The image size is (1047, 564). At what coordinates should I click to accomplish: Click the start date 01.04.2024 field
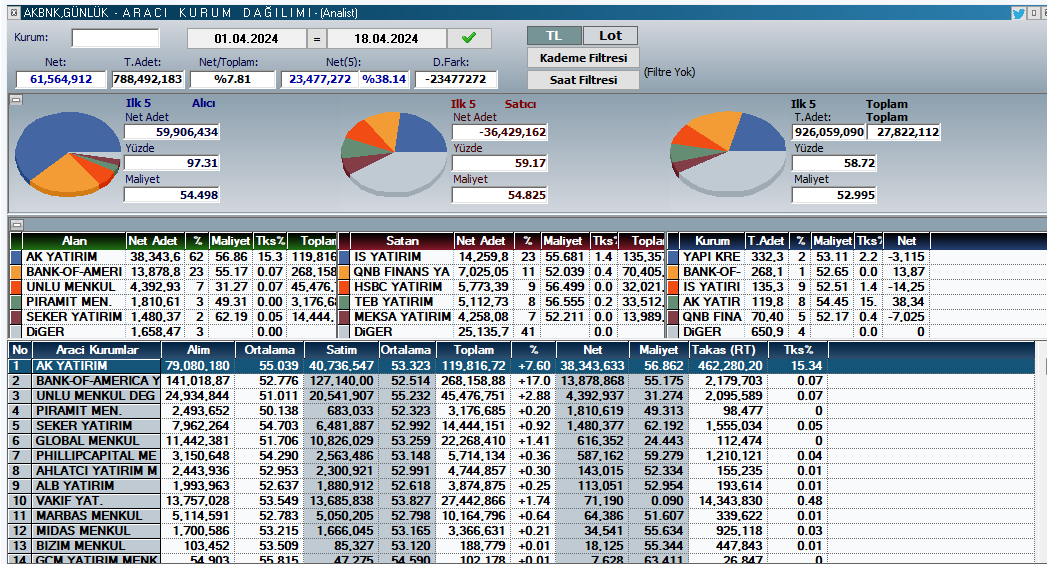click(246, 39)
